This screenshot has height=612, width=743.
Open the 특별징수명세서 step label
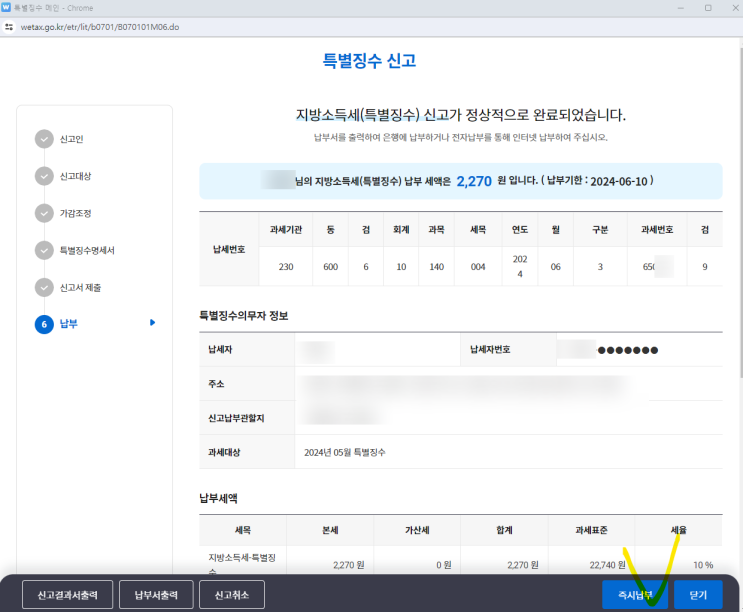(87, 250)
